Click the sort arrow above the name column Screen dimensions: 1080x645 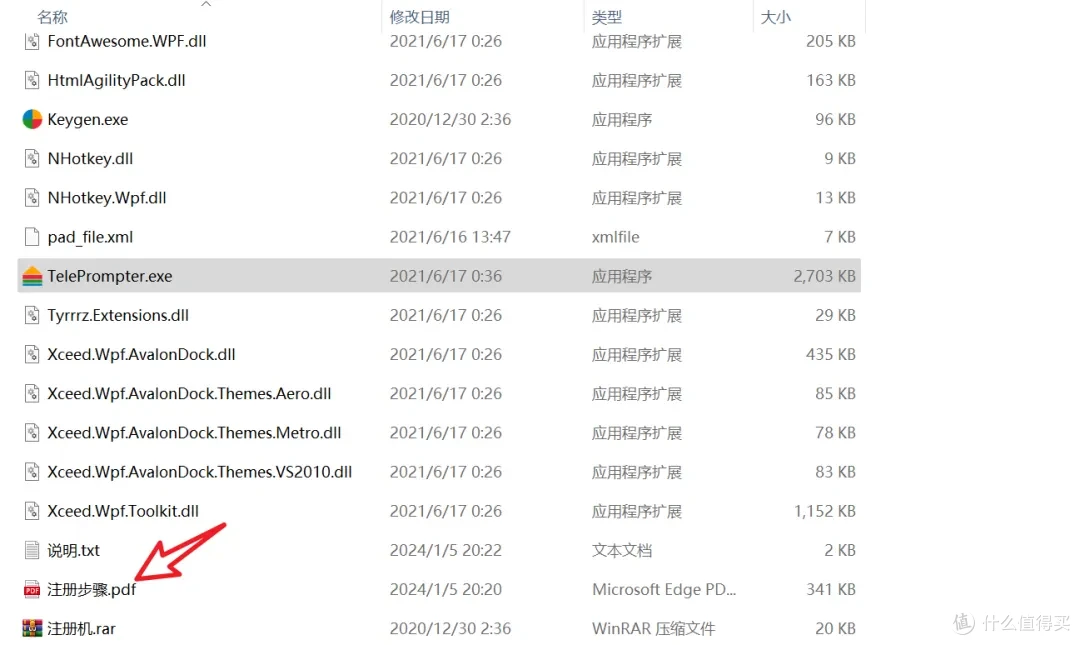click(206, 4)
